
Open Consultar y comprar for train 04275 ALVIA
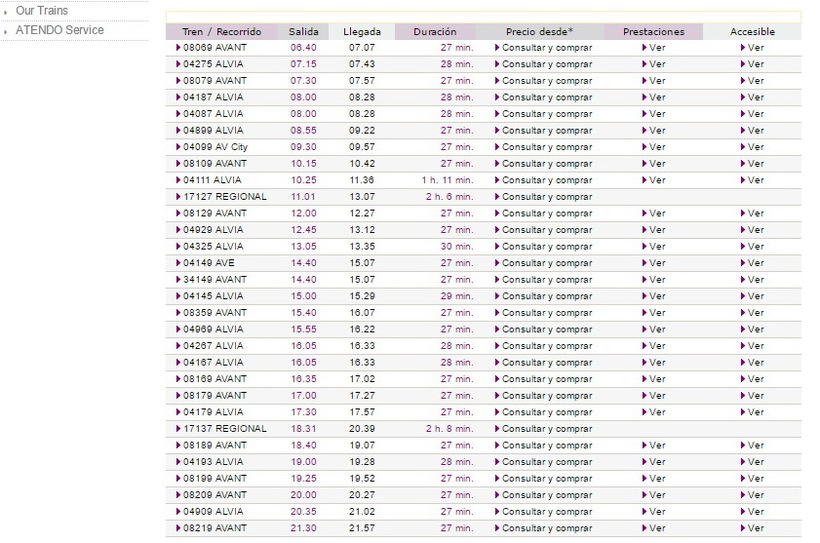click(546, 64)
